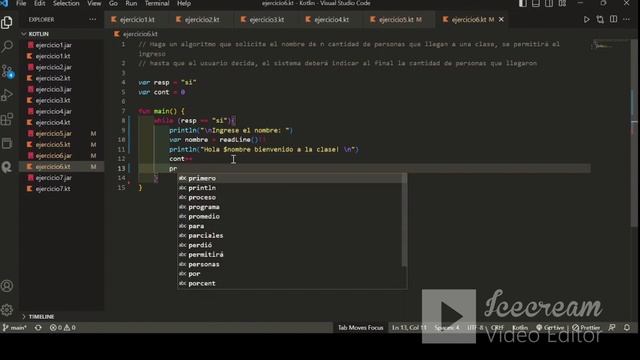Click the autocomplete list scrollbar
Viewport: 640px width, 360px height.
[404, 220]
